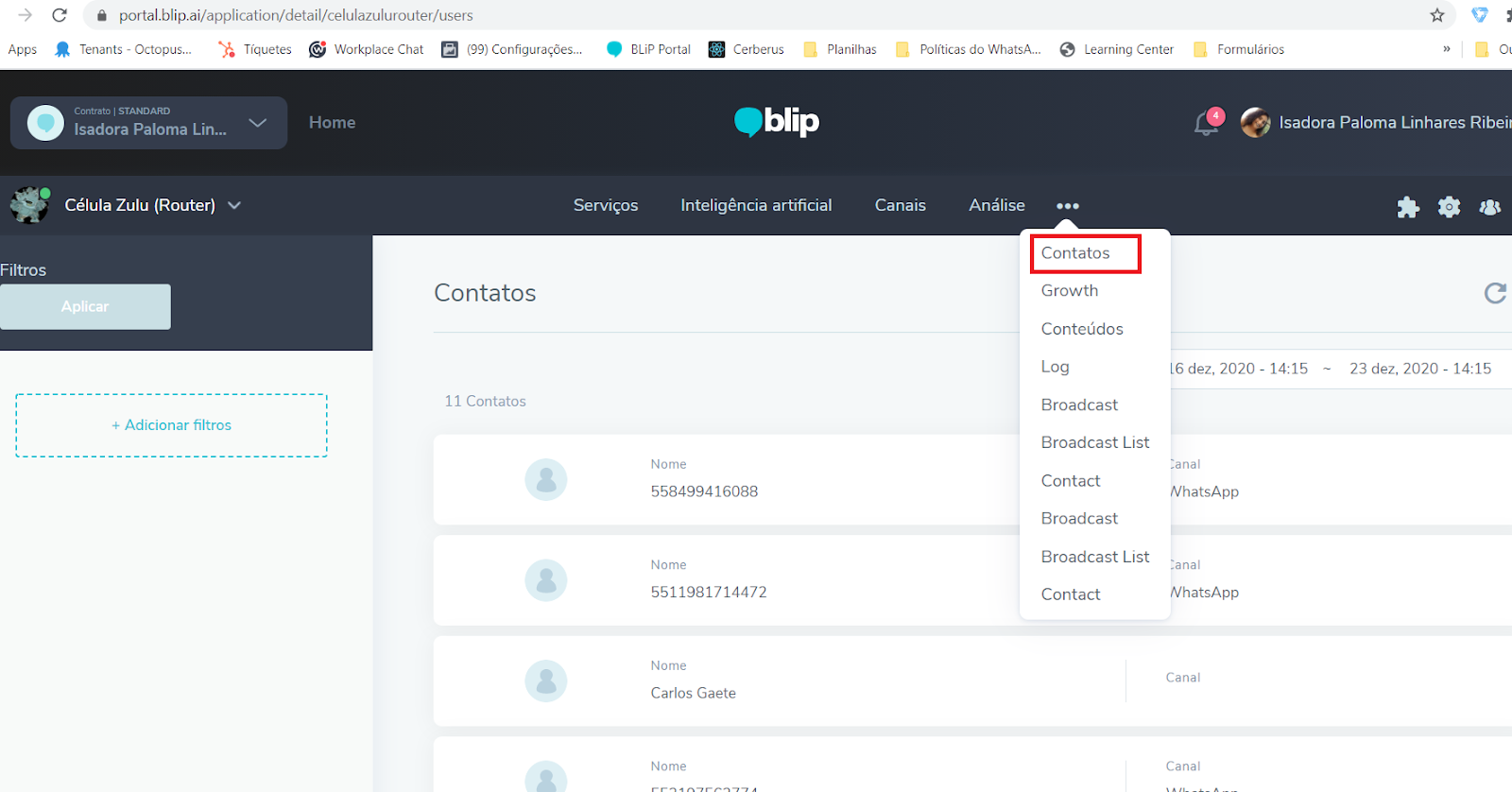The height and width of the screenshot is (792, 1512).
Task: Click + Adicionar filtros
Action: (x=171, y=425)
